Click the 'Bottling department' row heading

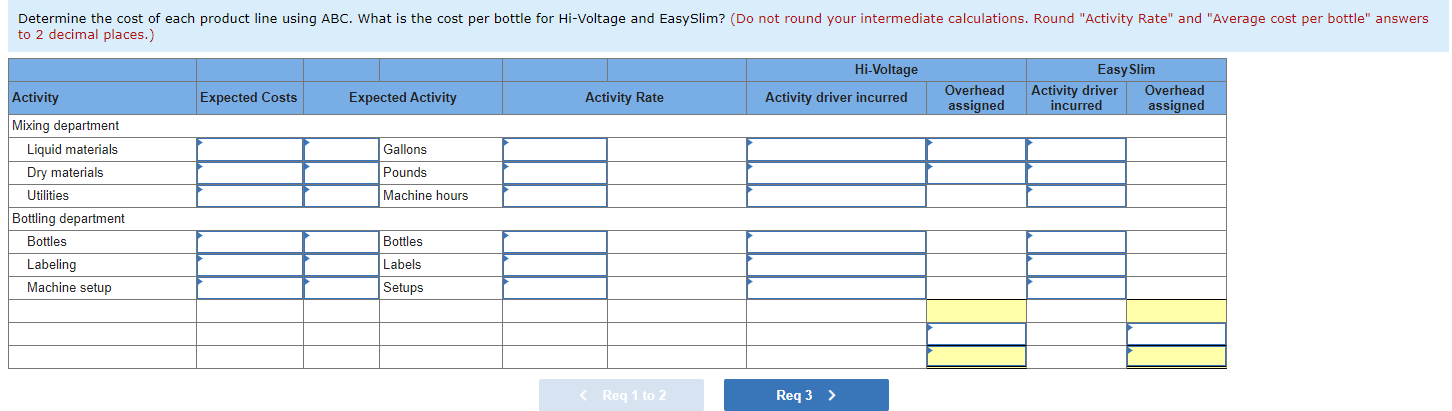[68, 218]
